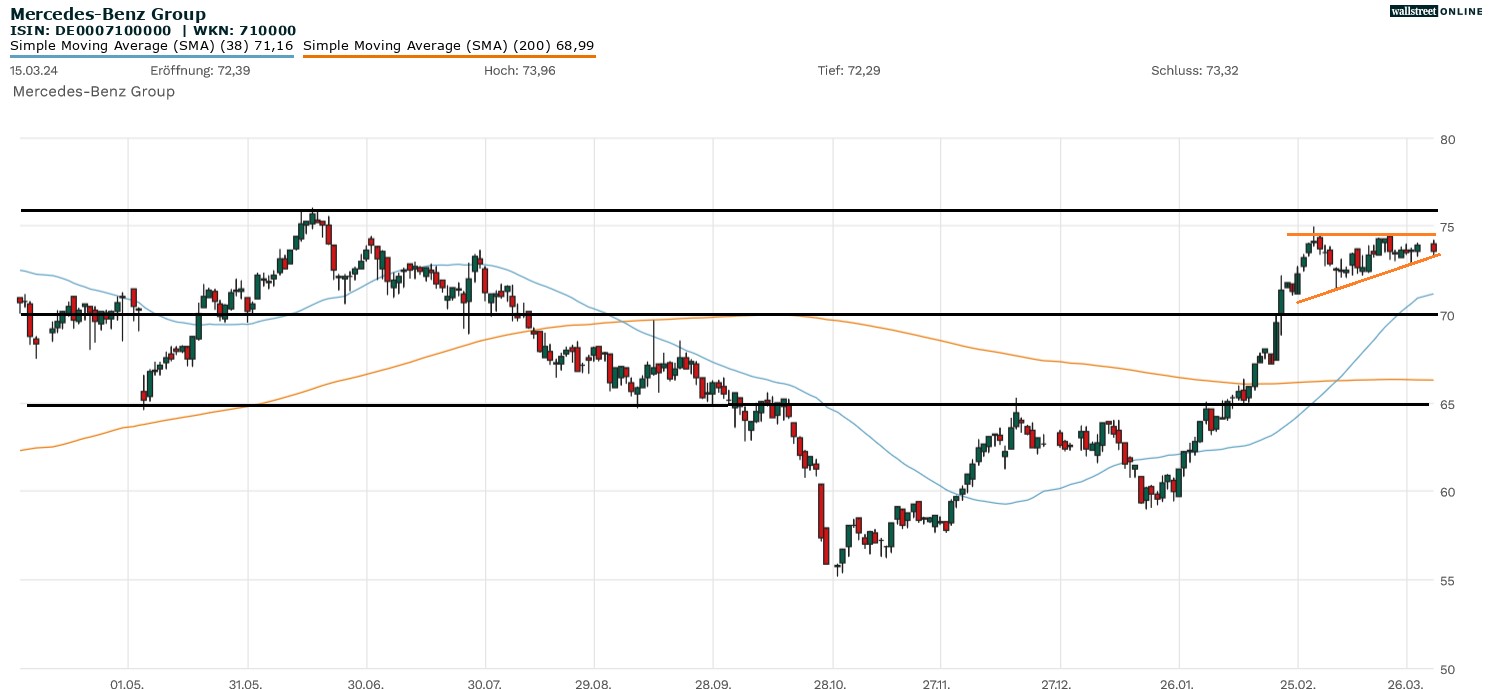Click the 15.03.24 date label
The height and width of the screenshot is (689, 1490).
32,71
